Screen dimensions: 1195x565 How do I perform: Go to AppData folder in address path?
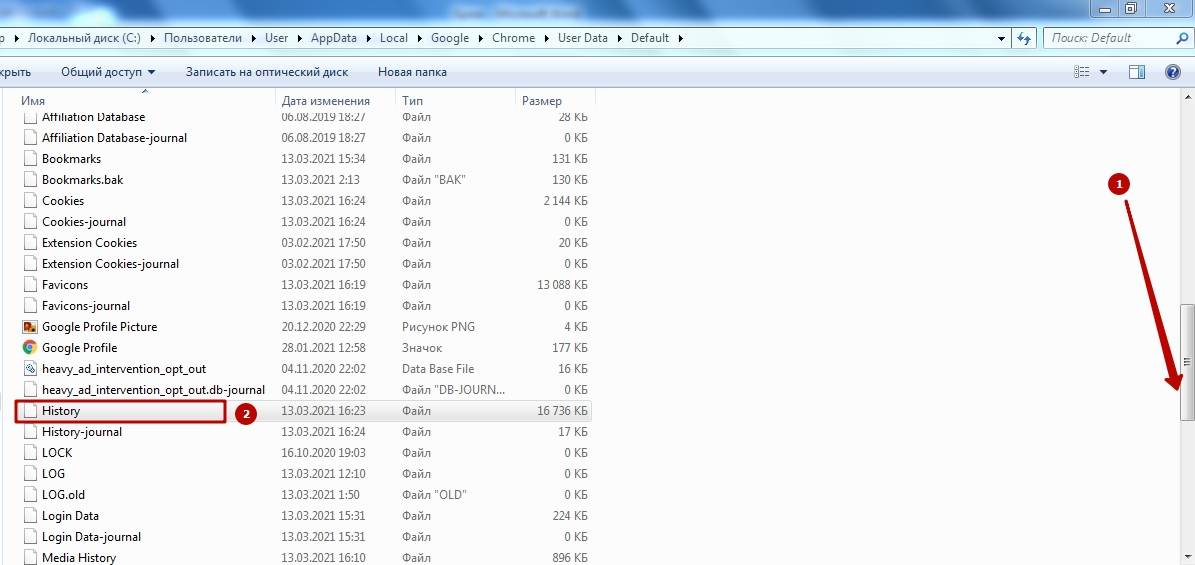(334, 38)
